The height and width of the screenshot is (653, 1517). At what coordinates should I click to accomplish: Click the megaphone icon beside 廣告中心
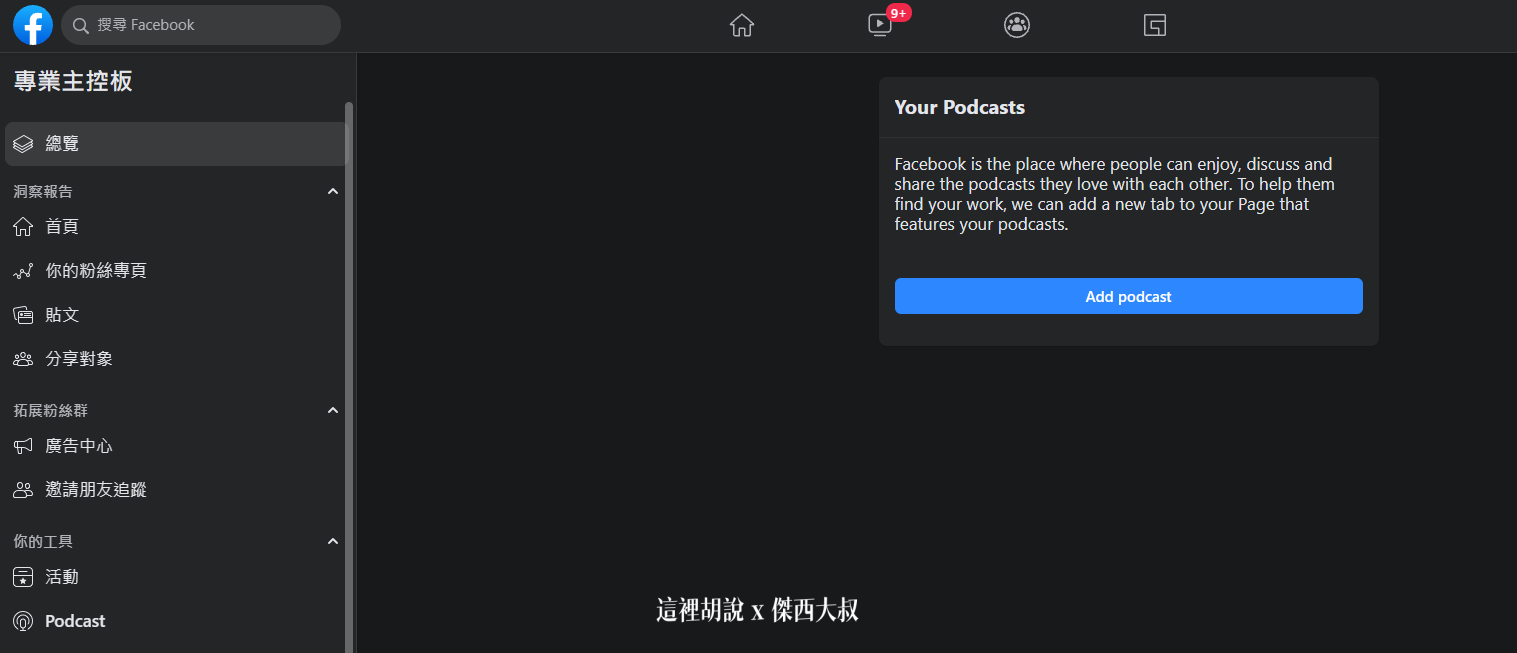pos(23,446)
